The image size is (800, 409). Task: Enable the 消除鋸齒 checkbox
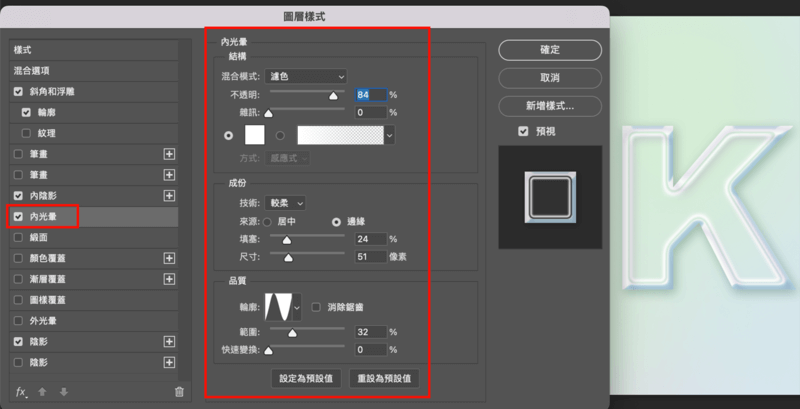click(317, 307)
